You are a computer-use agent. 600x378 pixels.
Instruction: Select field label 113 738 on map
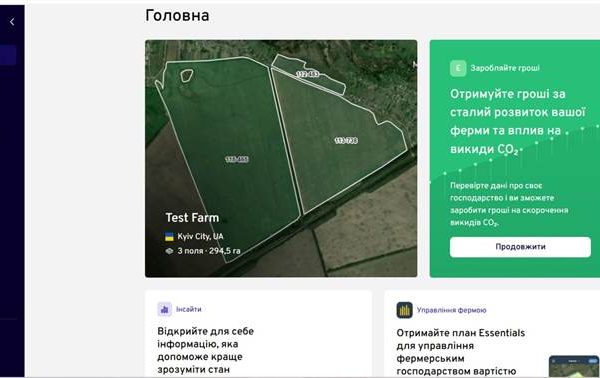346,140
